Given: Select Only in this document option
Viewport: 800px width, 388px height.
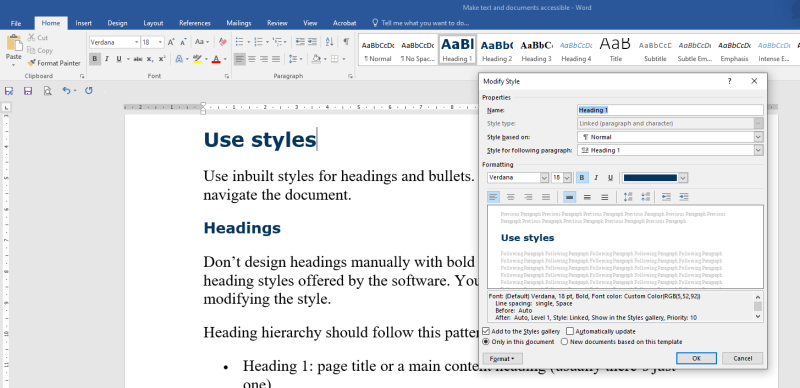Looking at the screenshot, I should click(x=485, y=342).
